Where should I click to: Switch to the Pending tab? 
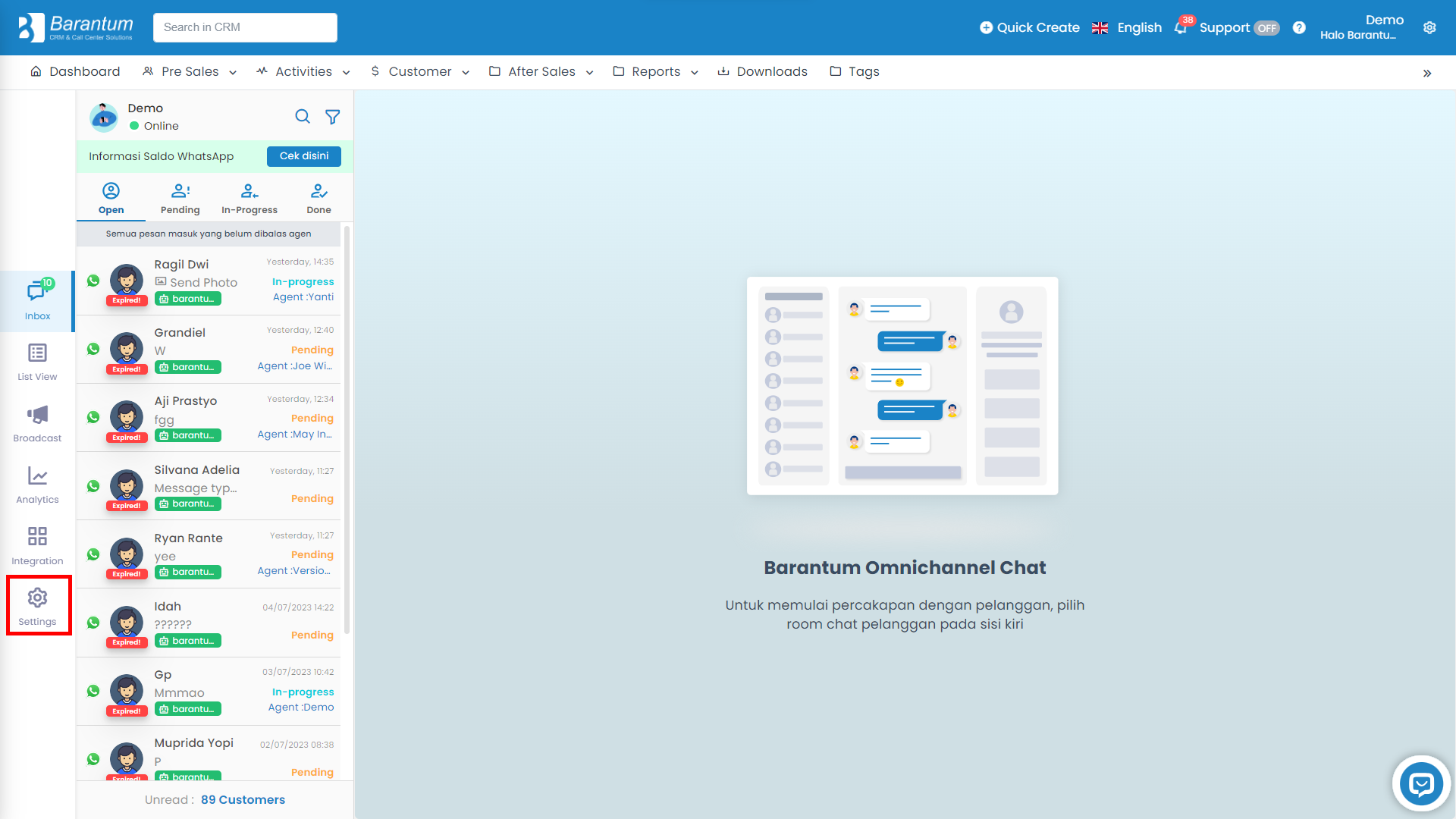(180, 199)
